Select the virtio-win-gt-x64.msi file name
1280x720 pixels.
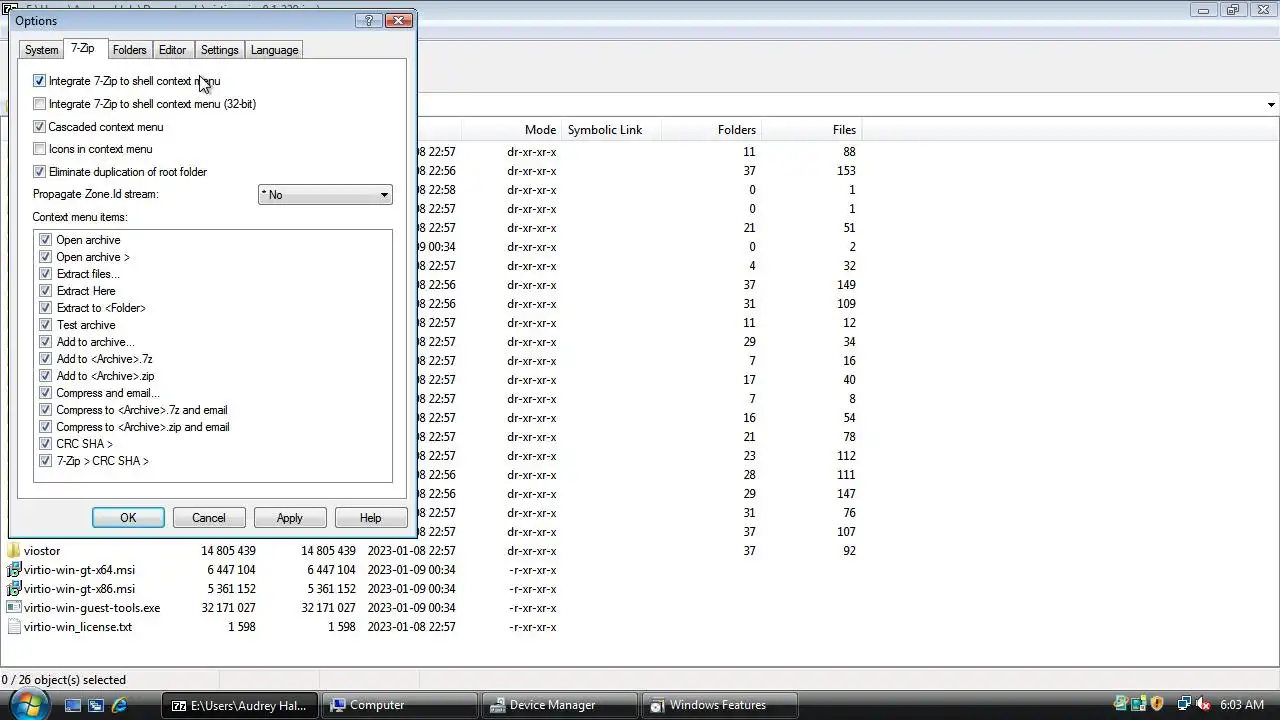(x=79, y=570)
